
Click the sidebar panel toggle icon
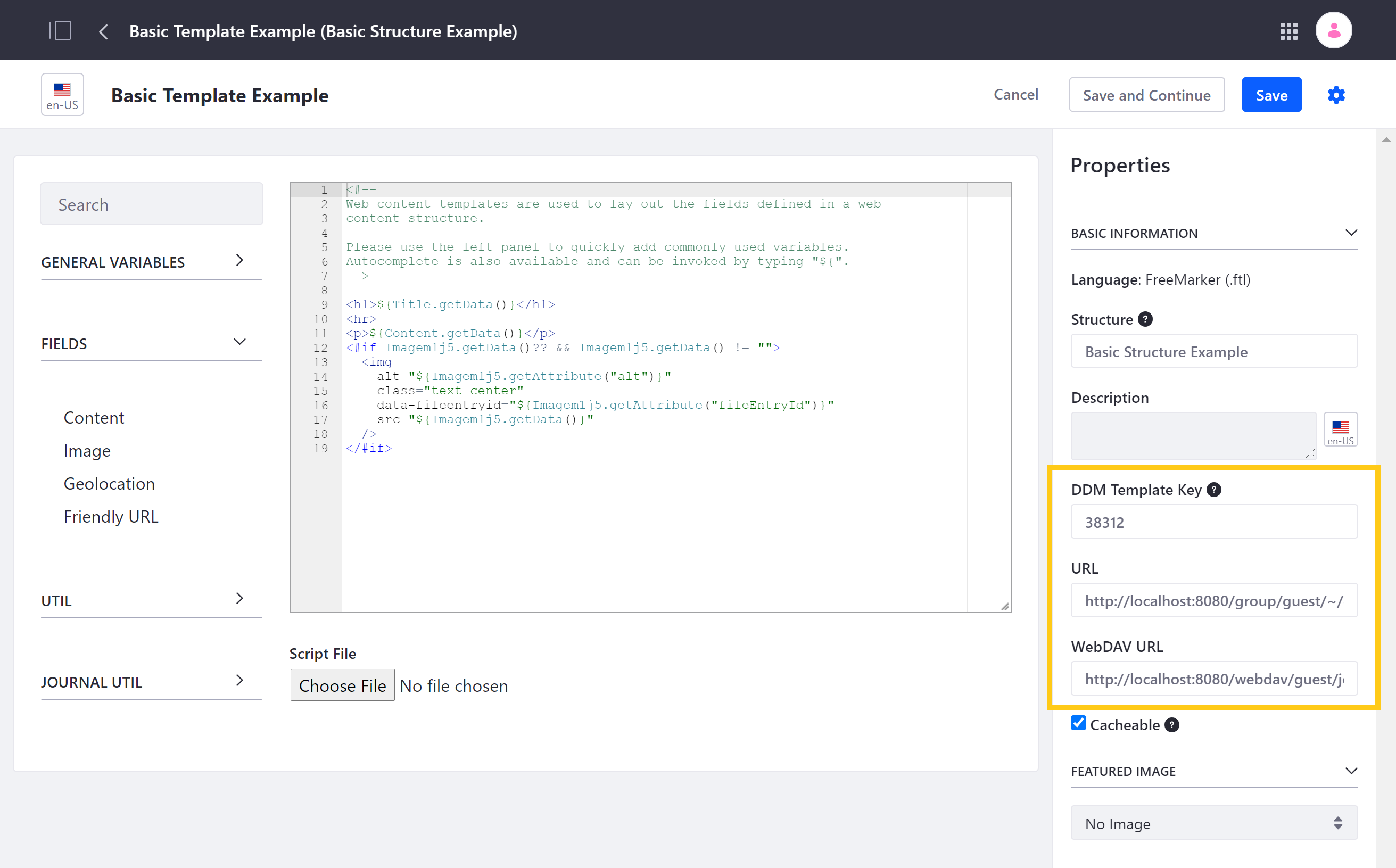[x=60, y=30]
